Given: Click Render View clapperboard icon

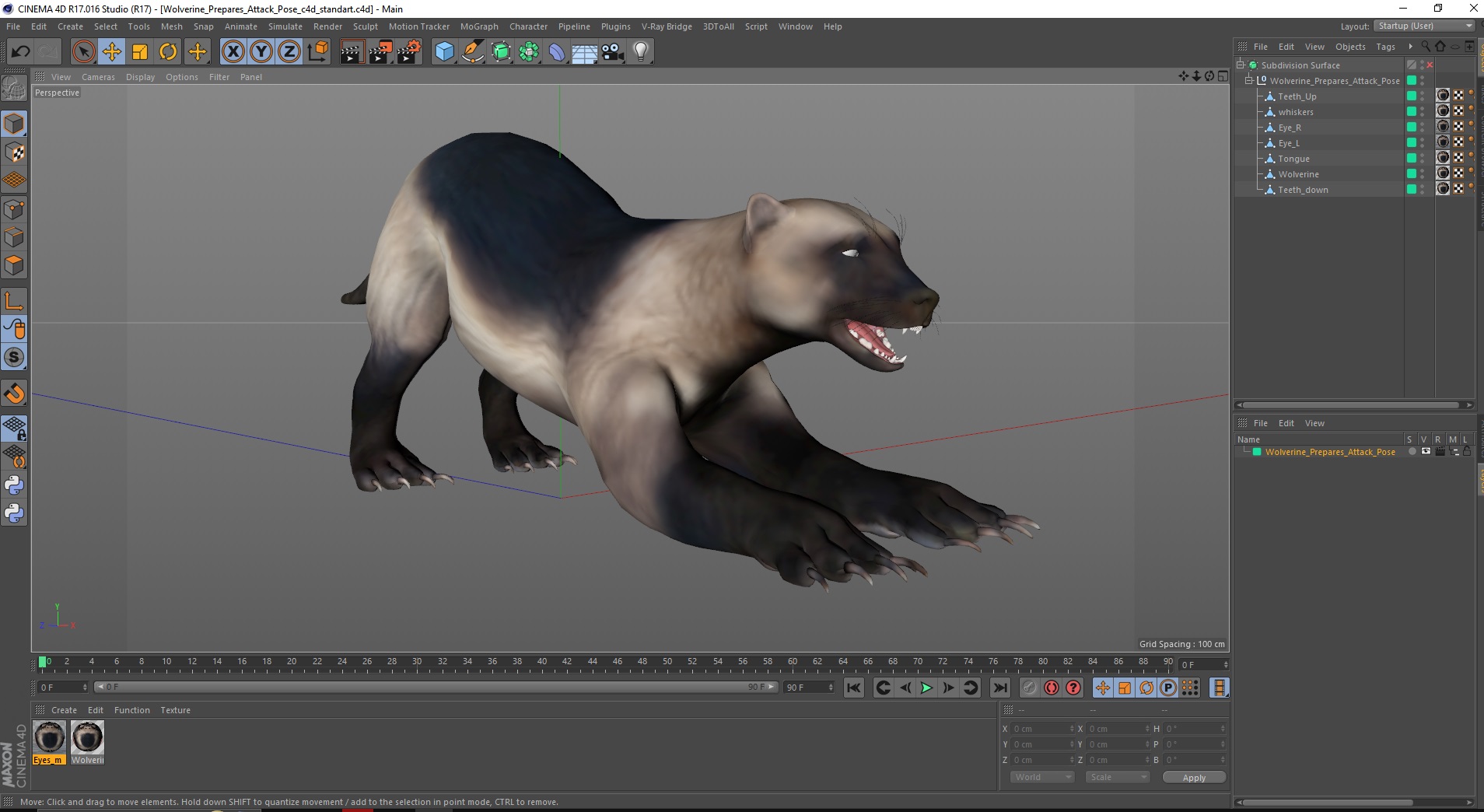Looking at the screenshot, I should (x=352, y=52).
